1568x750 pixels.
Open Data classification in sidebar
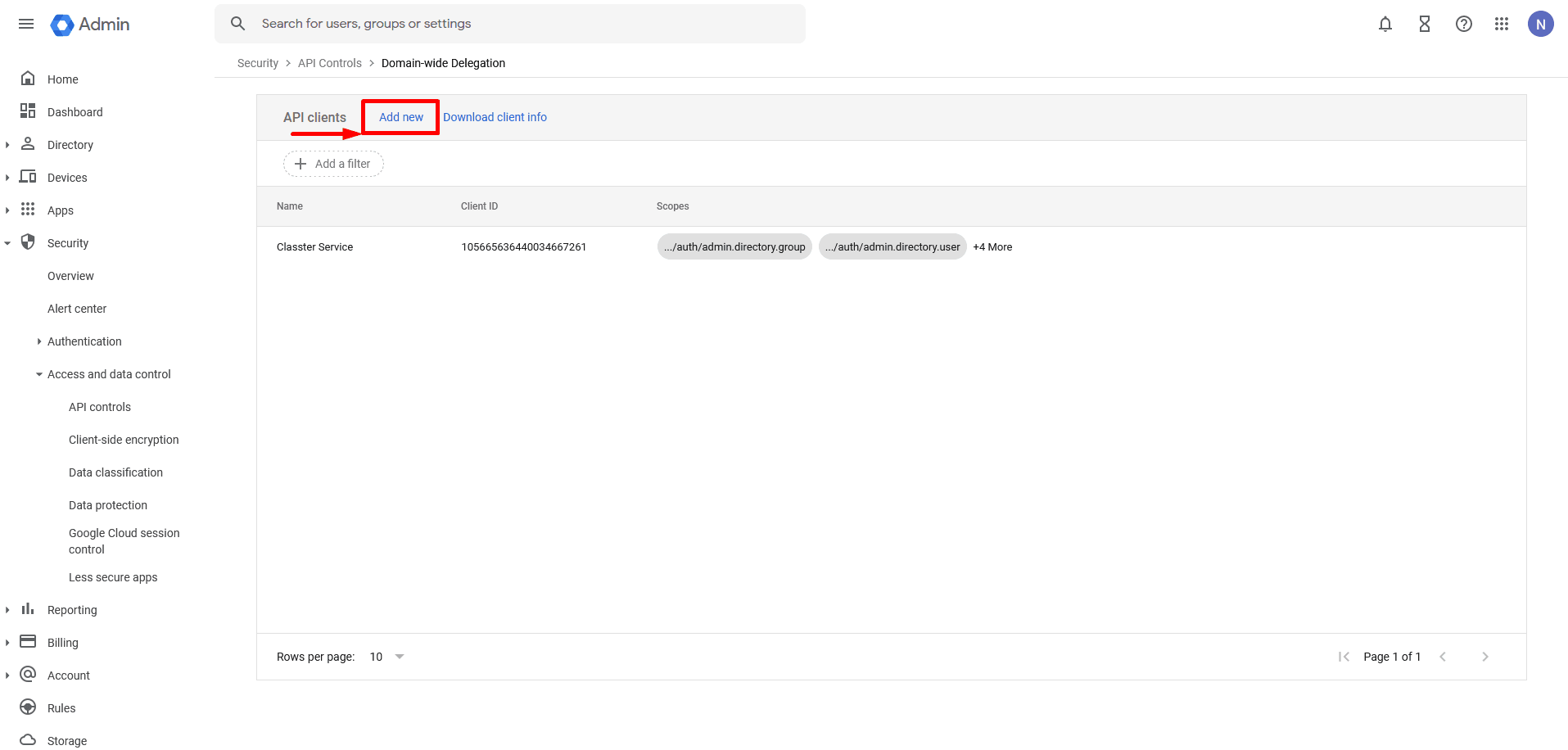pyautogui.click(x=115, y=472)
